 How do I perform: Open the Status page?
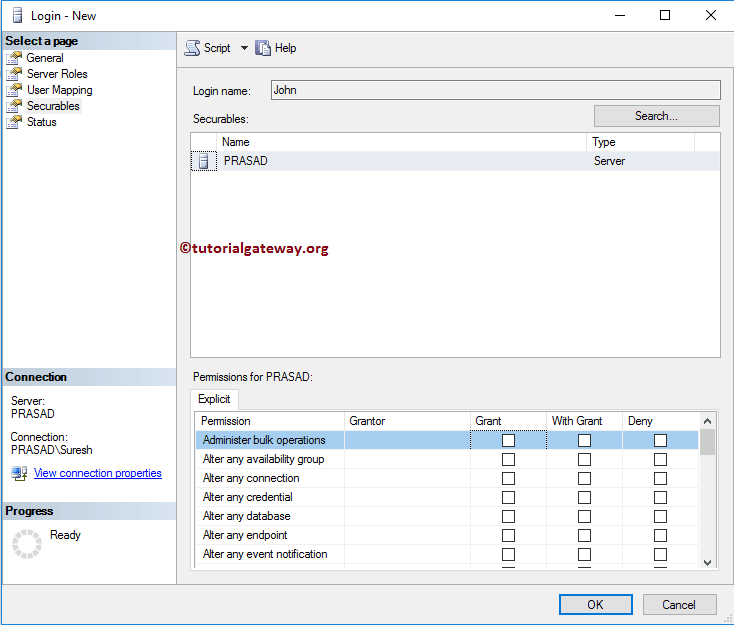pyautogui.click(x=42, y=122)
